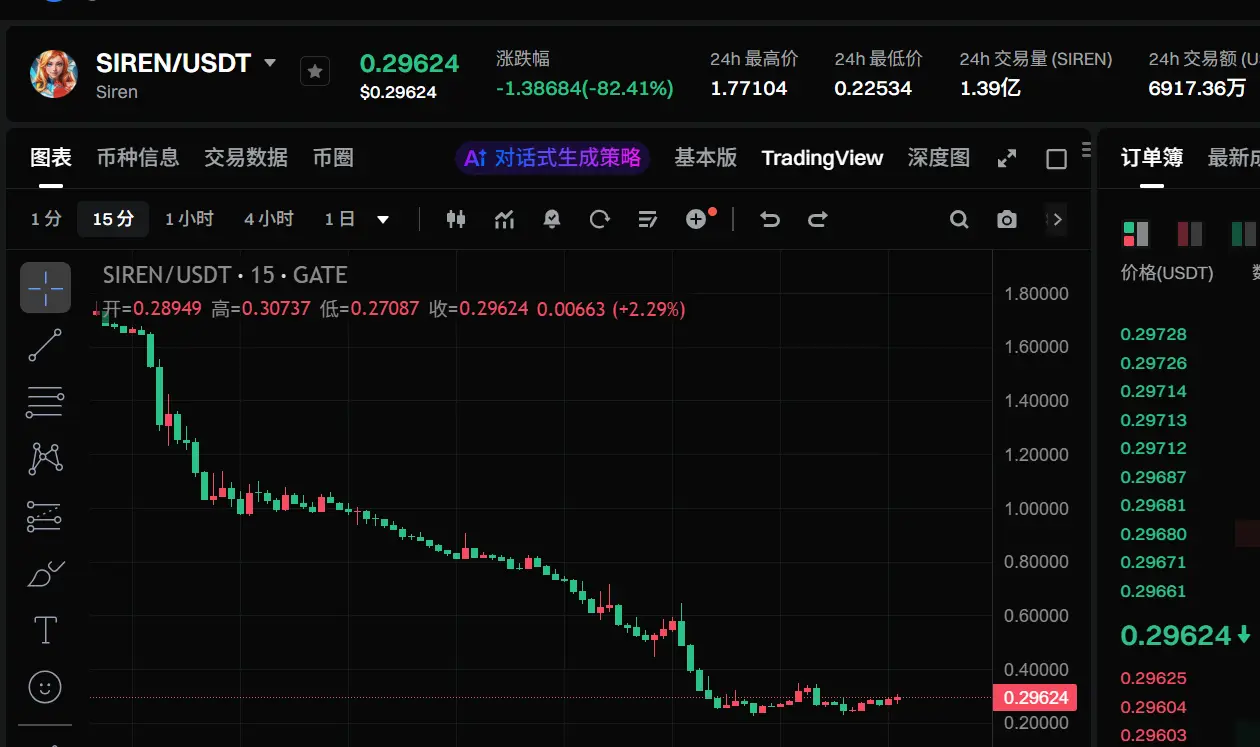Click 对话式生成策略 AI button
This screenshot has height=747, width=1260.
click(553, 158)
